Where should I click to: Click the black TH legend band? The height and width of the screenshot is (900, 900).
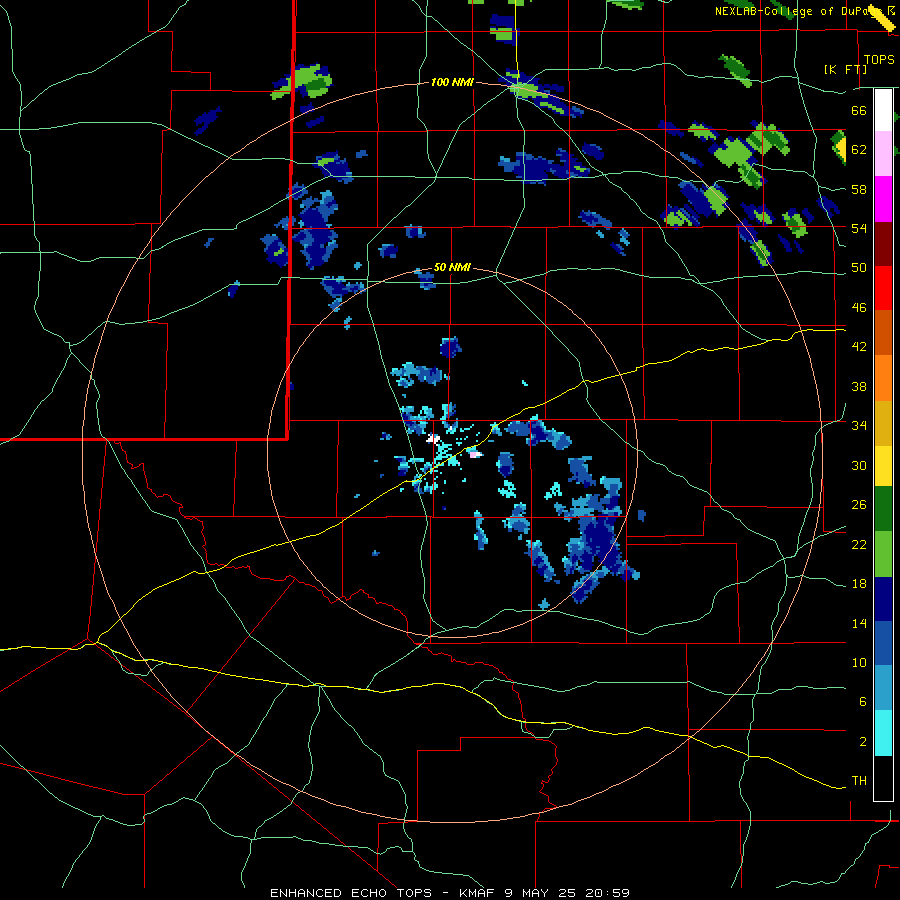click(883, 778)
